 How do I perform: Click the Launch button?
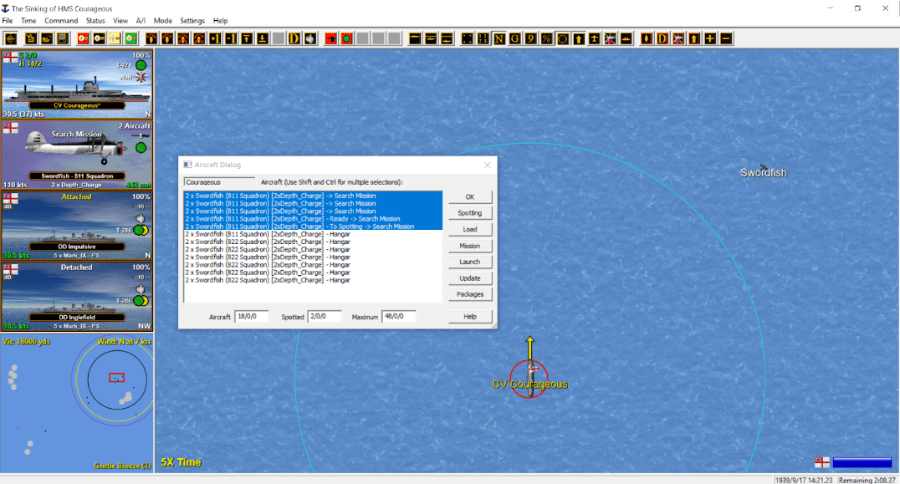coord(470,262)
